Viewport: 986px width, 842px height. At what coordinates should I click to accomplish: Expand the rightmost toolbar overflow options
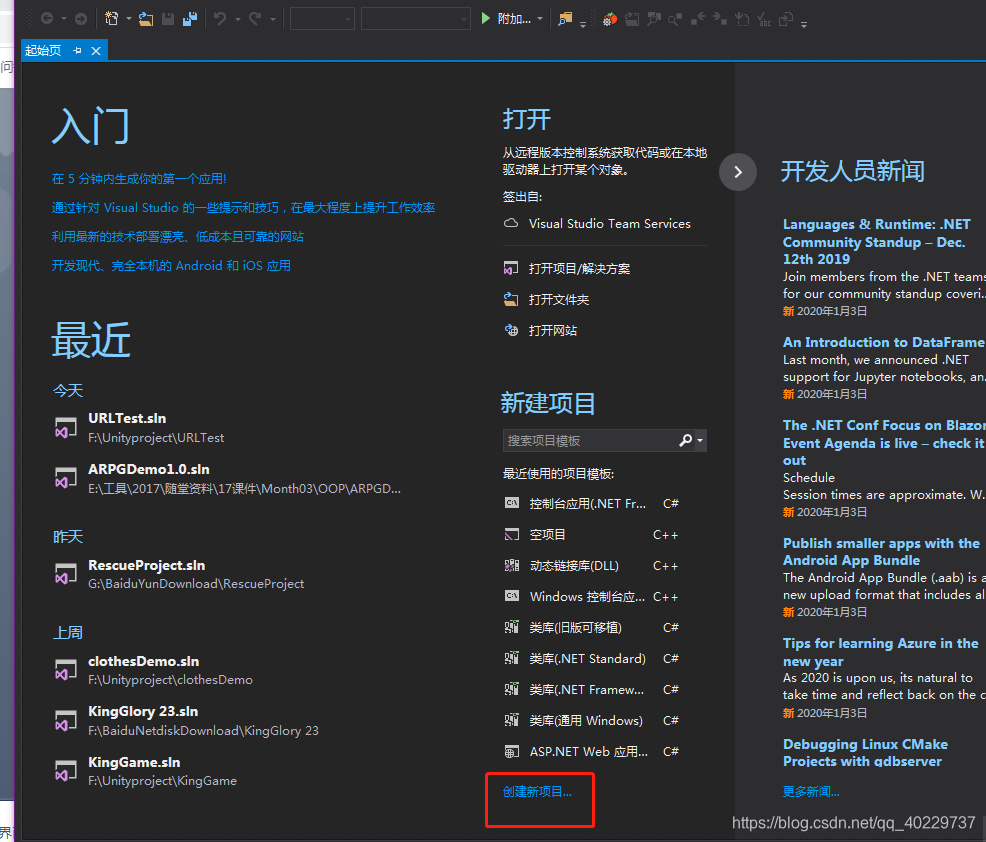(x=804, y=25)
